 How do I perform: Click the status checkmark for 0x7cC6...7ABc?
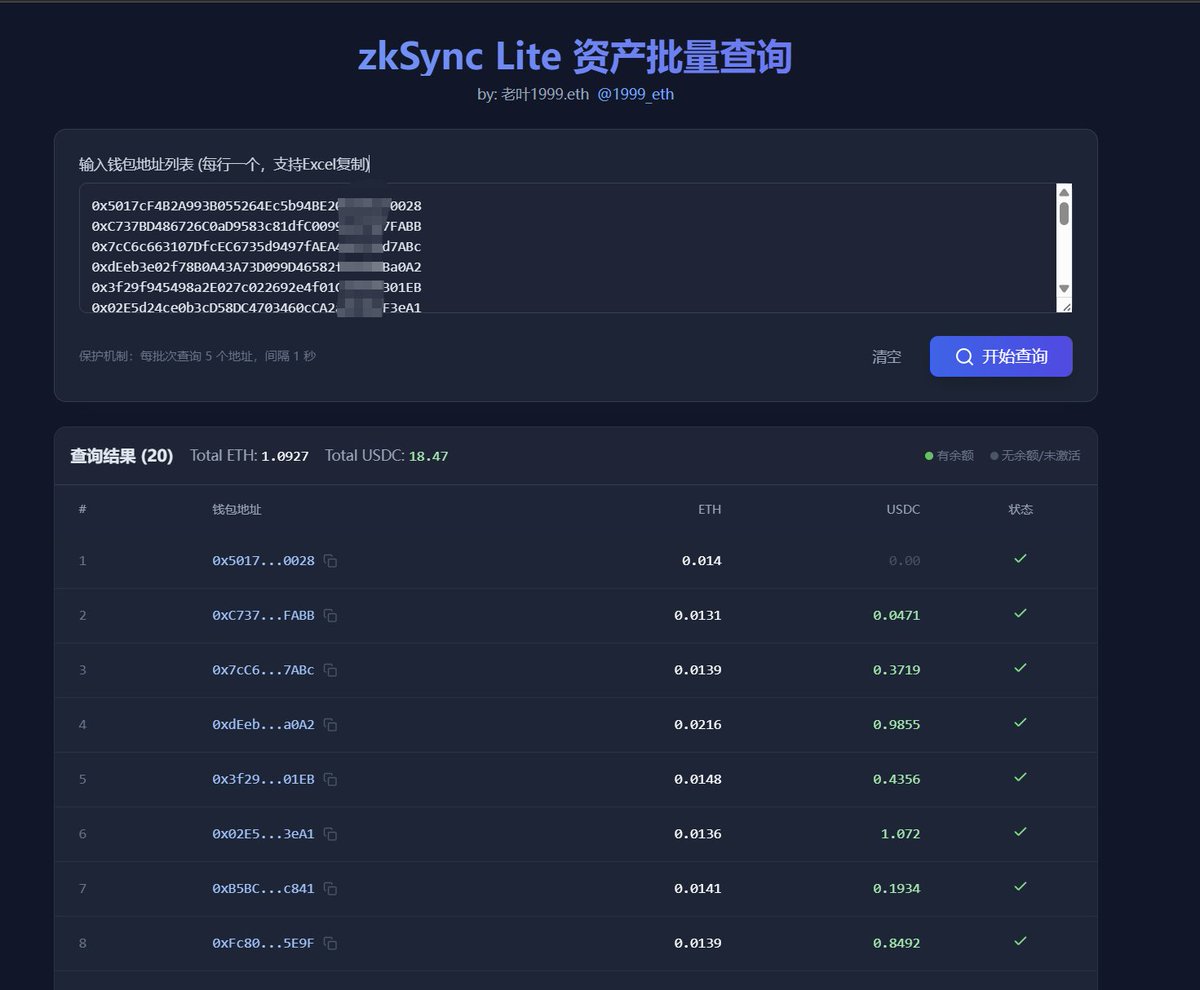point(1020,668)
